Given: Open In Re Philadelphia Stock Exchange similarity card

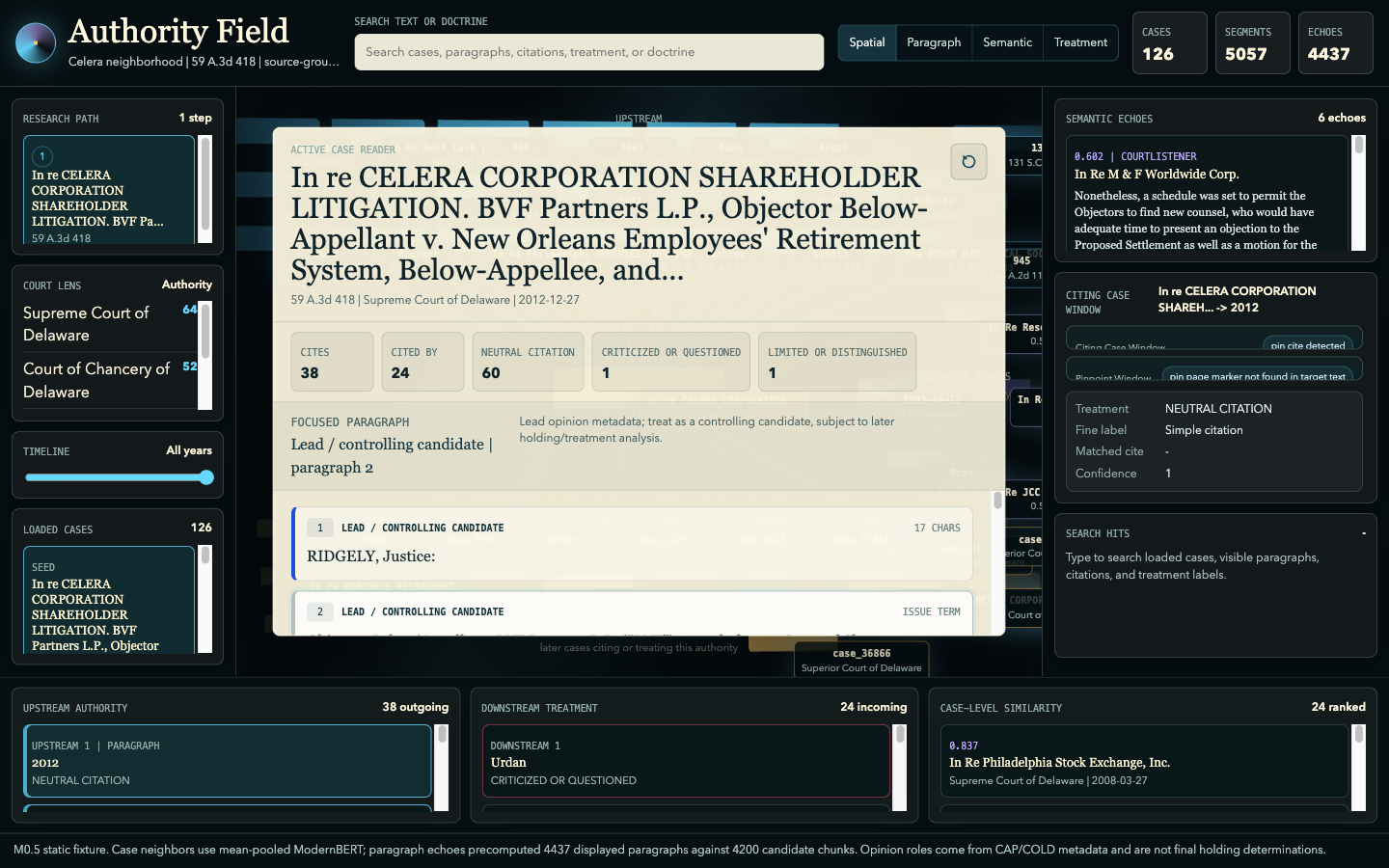Looking at the screenshot, I should [1144, 762].
